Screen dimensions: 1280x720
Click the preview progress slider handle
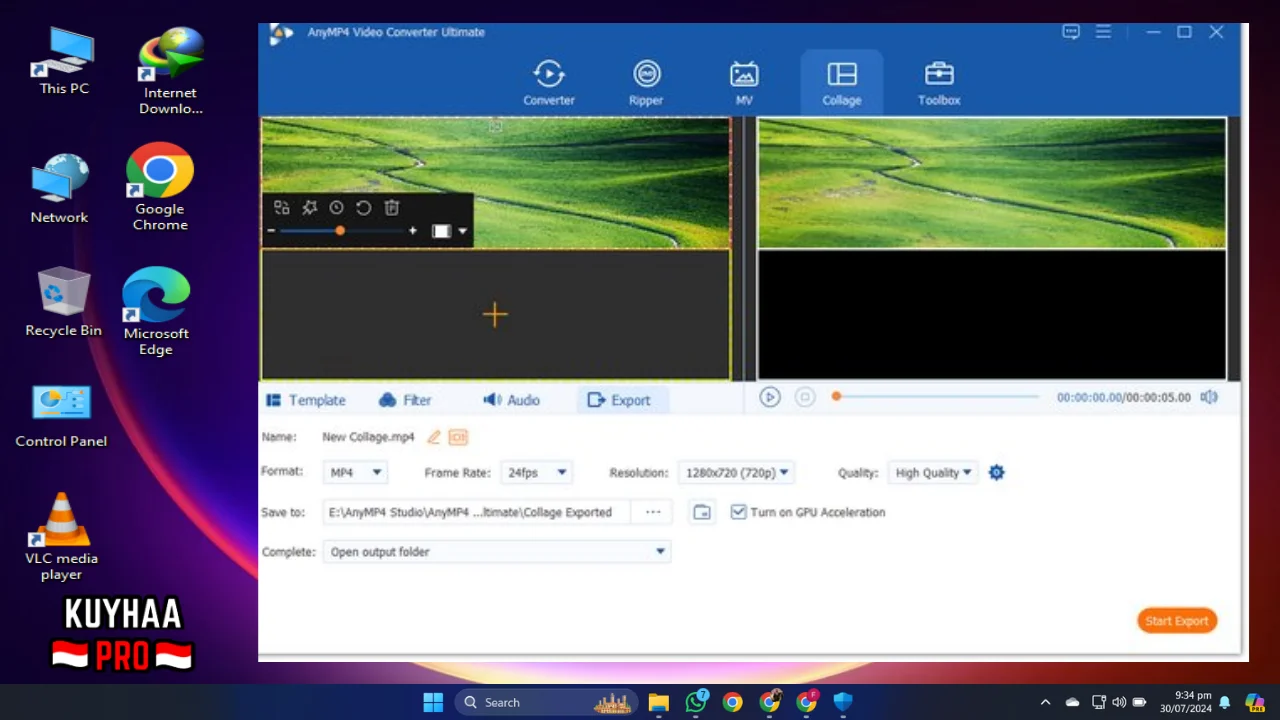(x=836, y=397)
